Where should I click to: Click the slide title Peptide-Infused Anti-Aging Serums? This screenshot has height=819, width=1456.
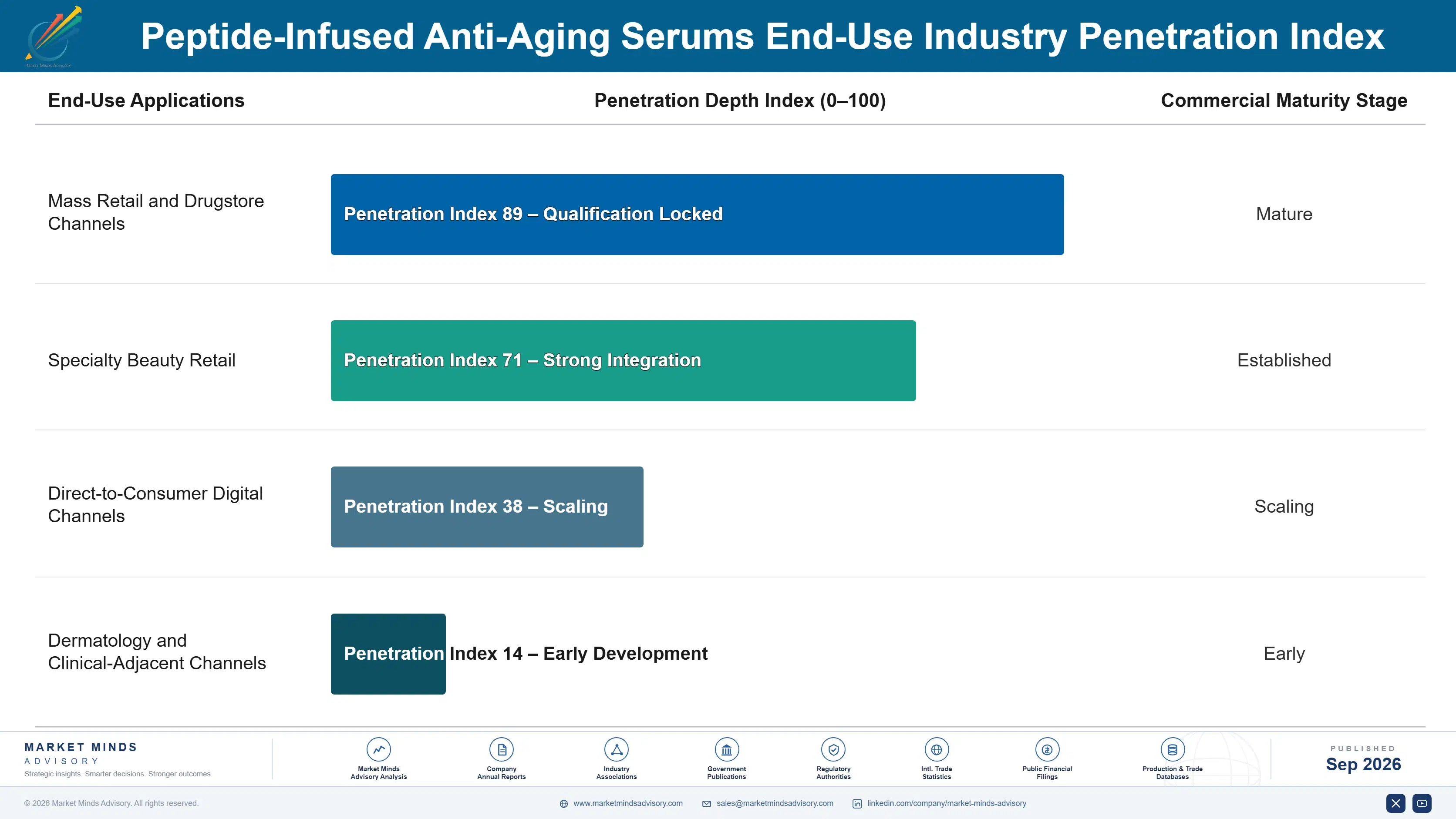click(762, 37)
